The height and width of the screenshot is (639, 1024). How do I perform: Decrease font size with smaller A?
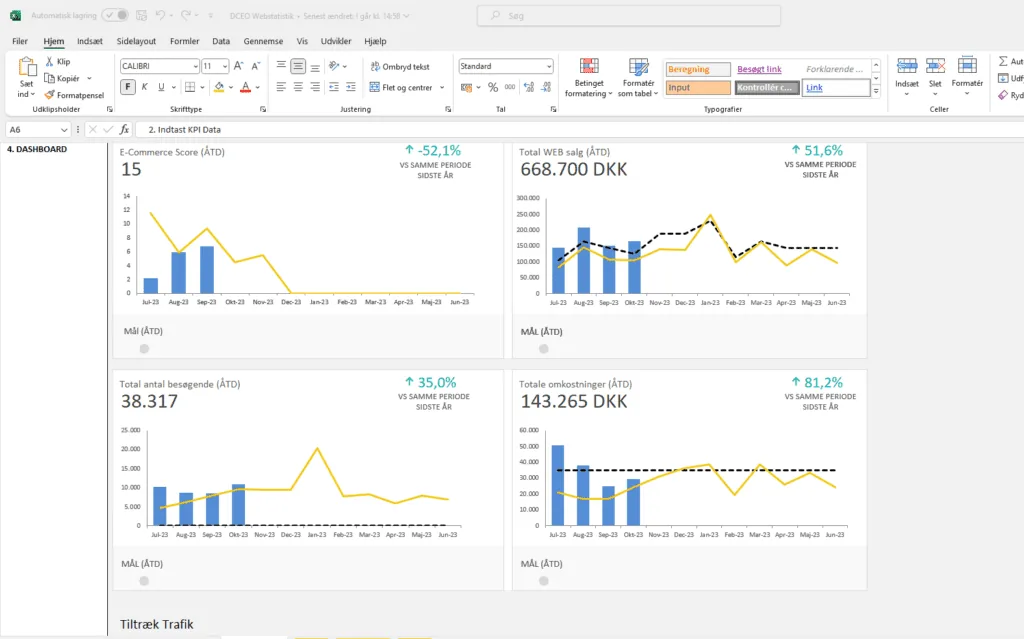click(x=255, y=66)
